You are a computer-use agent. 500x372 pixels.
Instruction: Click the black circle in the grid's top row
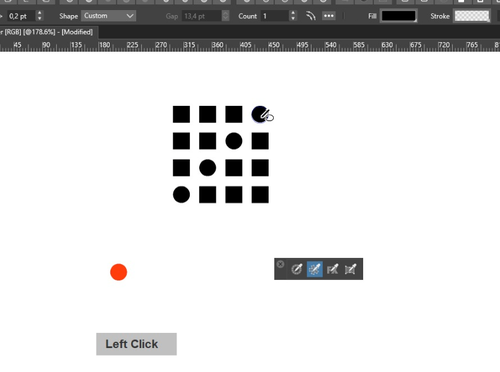pyautogui.click(x=260, y=115)
